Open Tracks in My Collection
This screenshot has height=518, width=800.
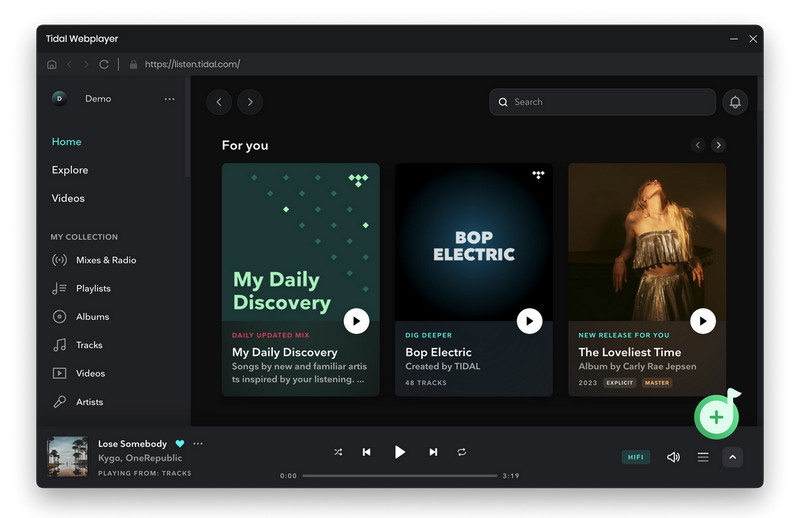[89, 345]
